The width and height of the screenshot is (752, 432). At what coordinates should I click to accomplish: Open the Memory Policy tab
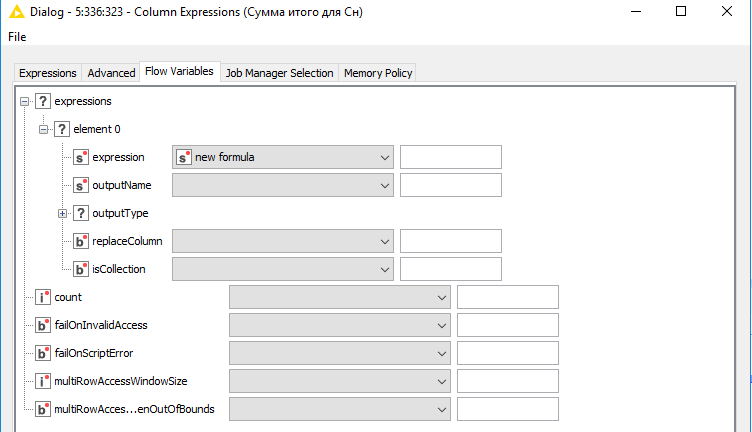pos(378,73)
